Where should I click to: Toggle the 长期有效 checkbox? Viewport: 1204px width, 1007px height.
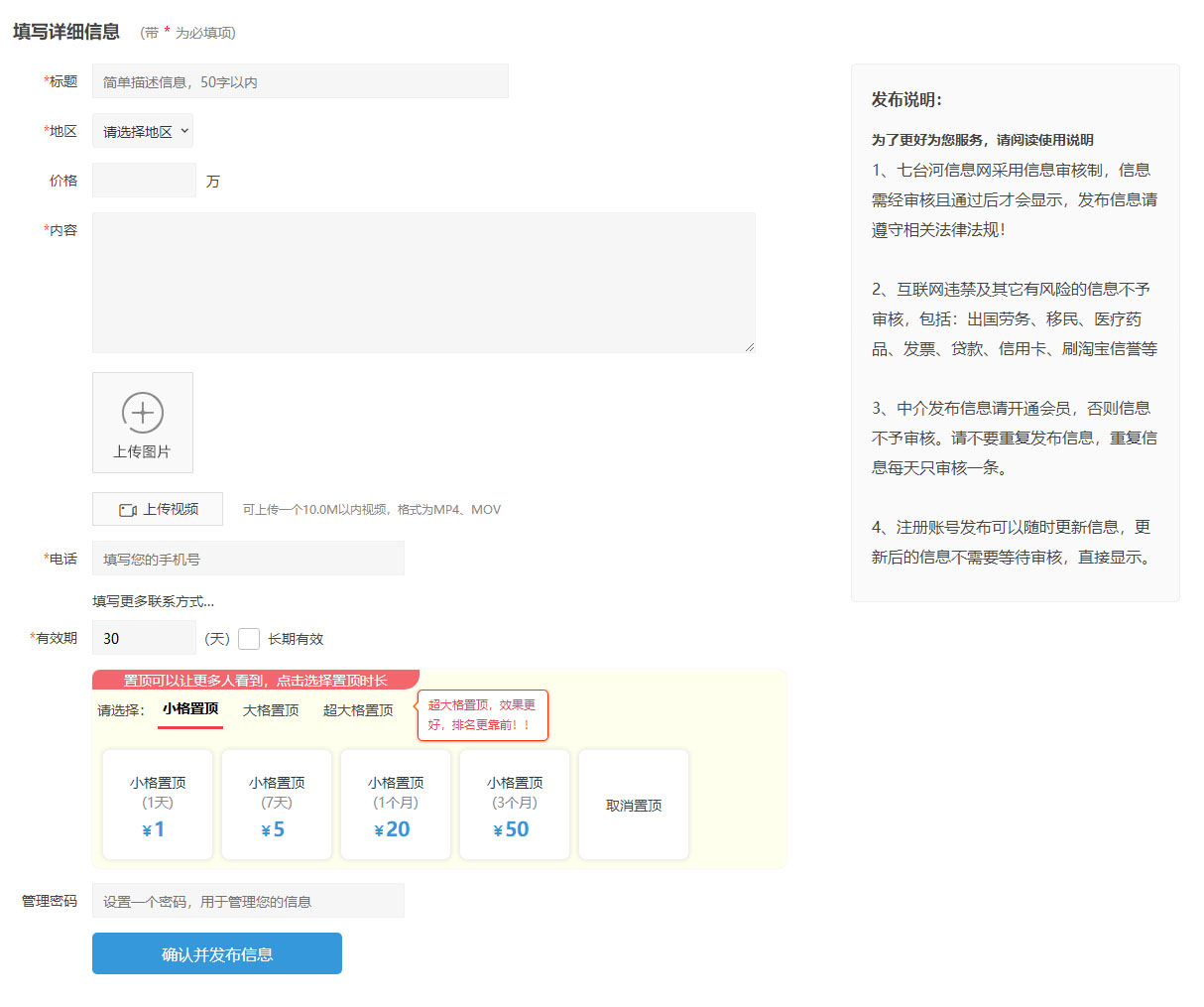[249, 639]
